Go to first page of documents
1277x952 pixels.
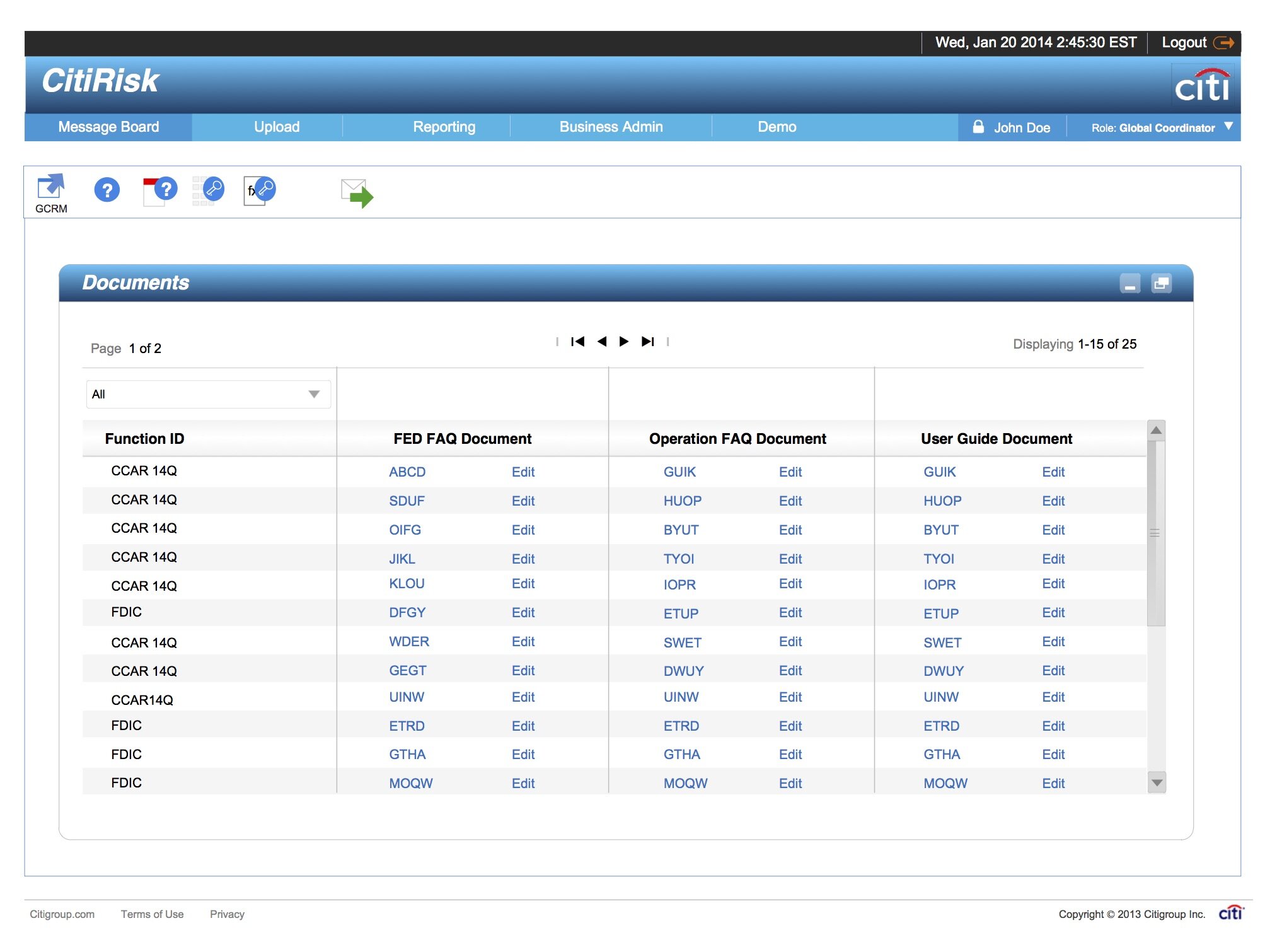578,342
